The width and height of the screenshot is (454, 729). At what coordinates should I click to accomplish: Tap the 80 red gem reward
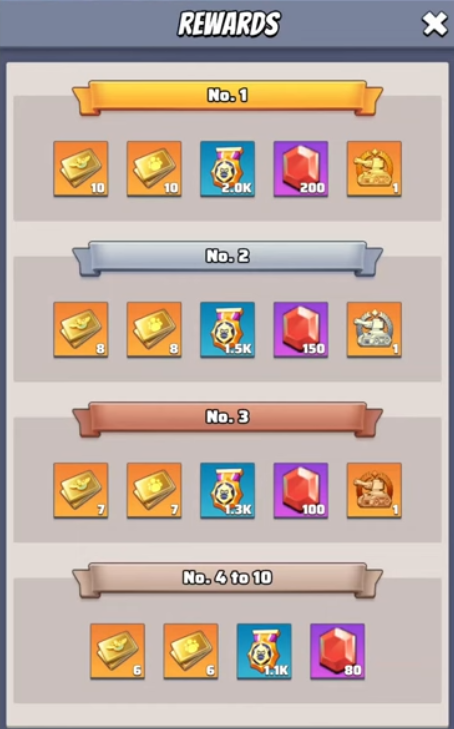pos(338,651)
